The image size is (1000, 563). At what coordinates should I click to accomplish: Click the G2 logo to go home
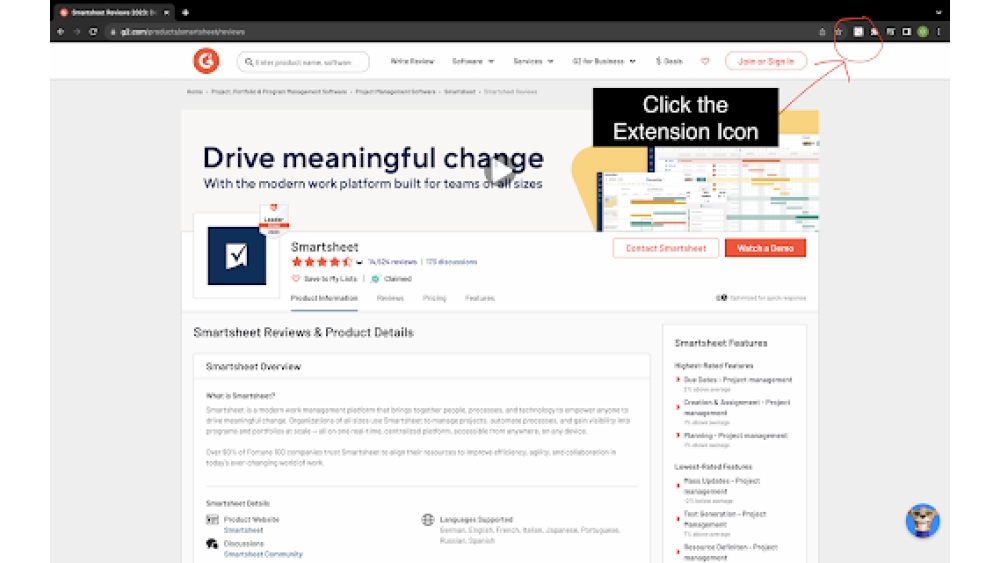tap(206, 61)
